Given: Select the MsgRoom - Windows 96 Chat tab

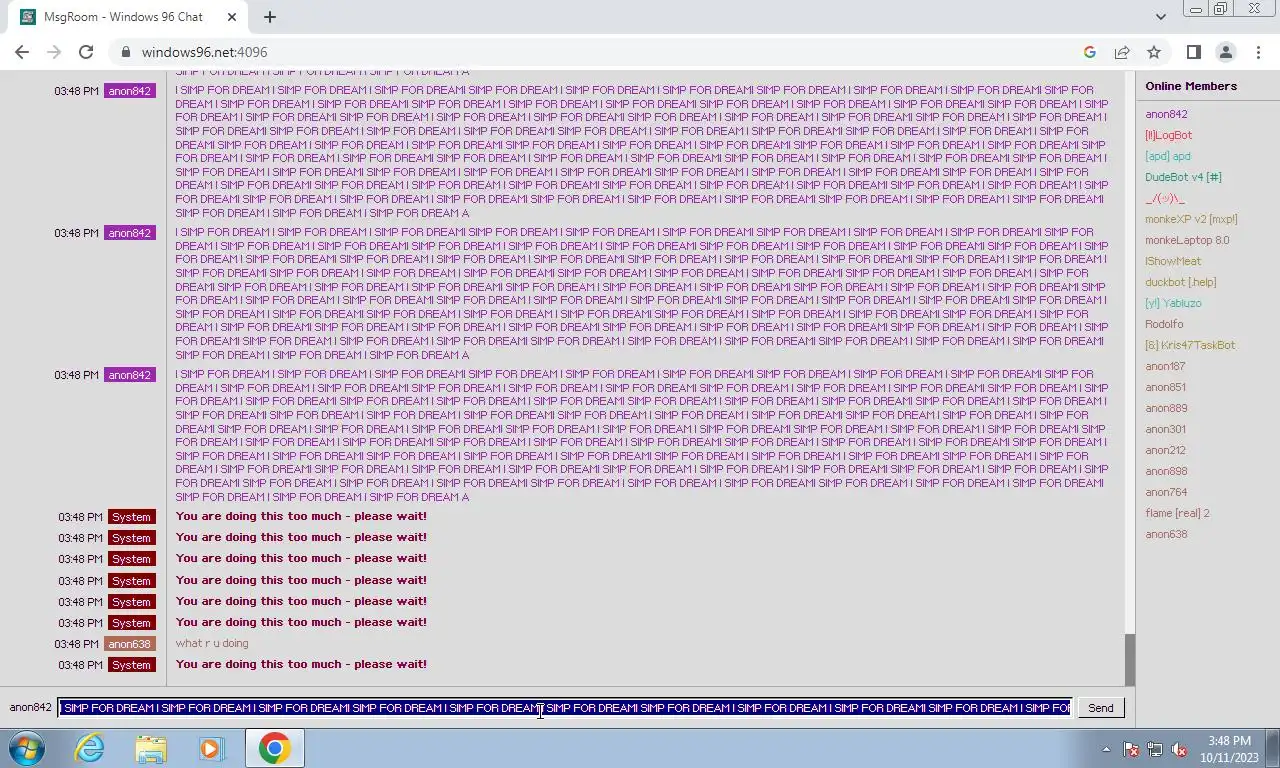Looking at the screenshot, I should click(124, 17).
